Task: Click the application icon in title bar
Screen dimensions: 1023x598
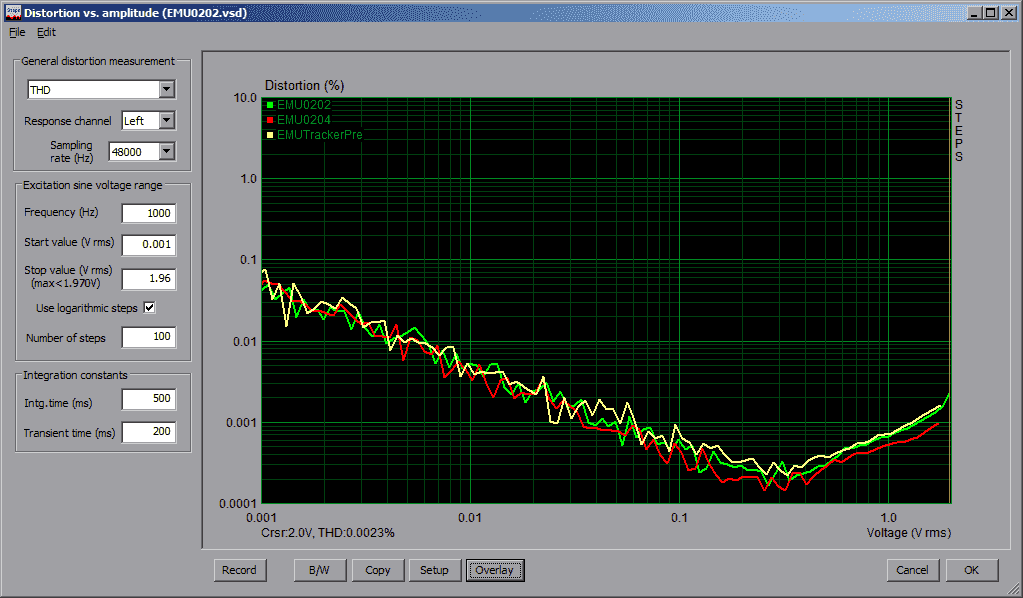Action: coord(11,12)
